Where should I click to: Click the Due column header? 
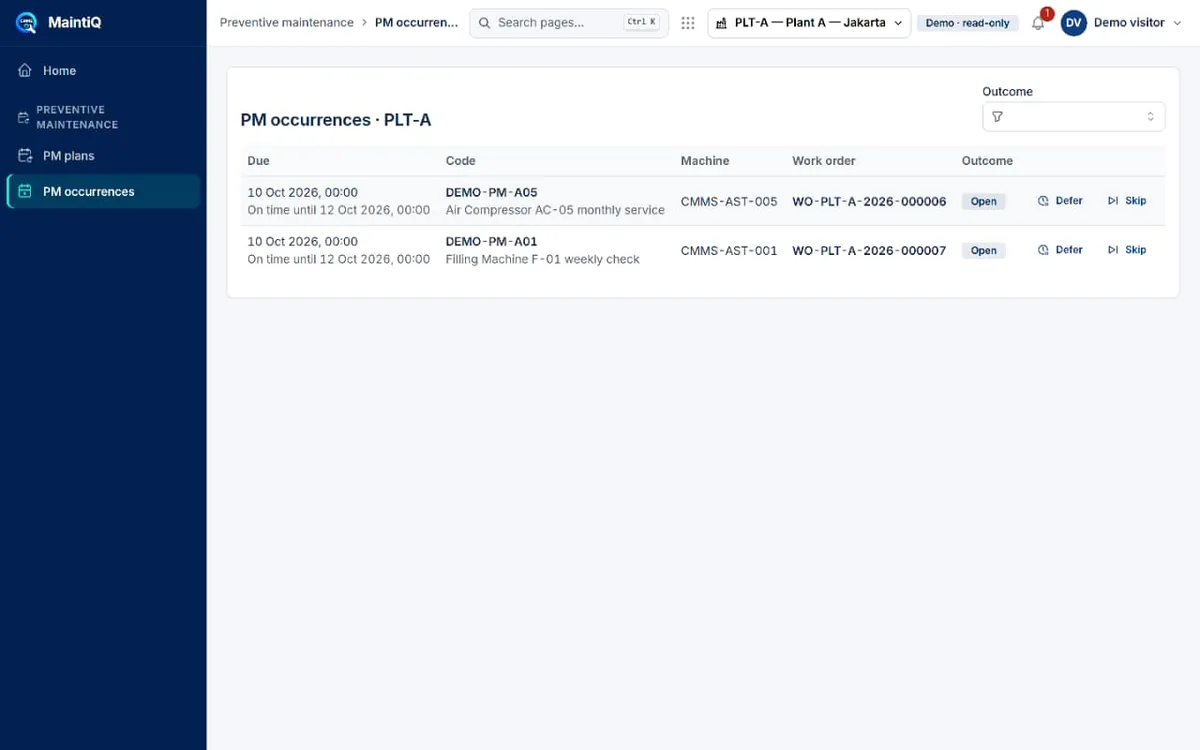click(258, 161)
